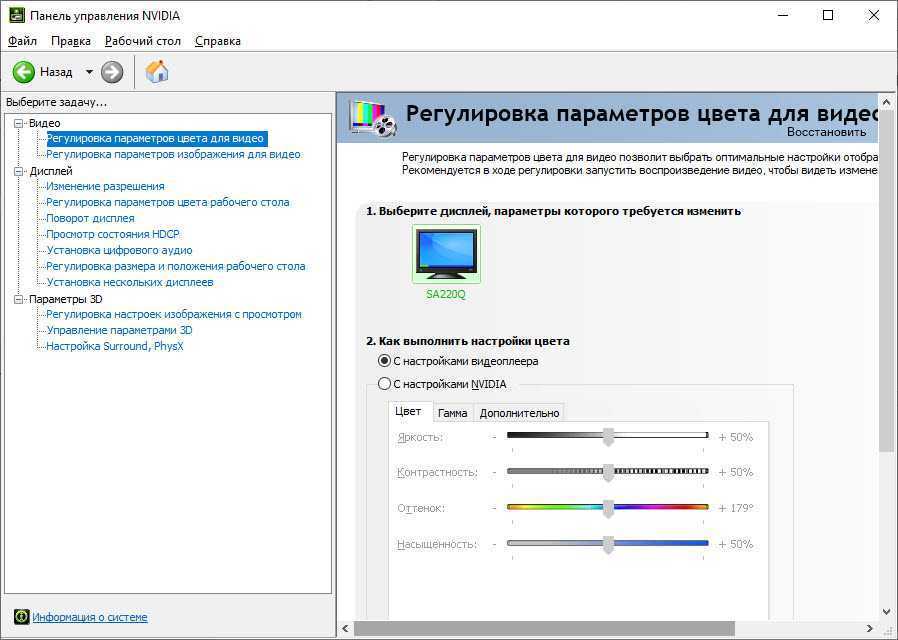The height and width of the screenshot is (640, 898).
Task: Collapse the Дисплей tree node
Action: (x=18, y=171)
